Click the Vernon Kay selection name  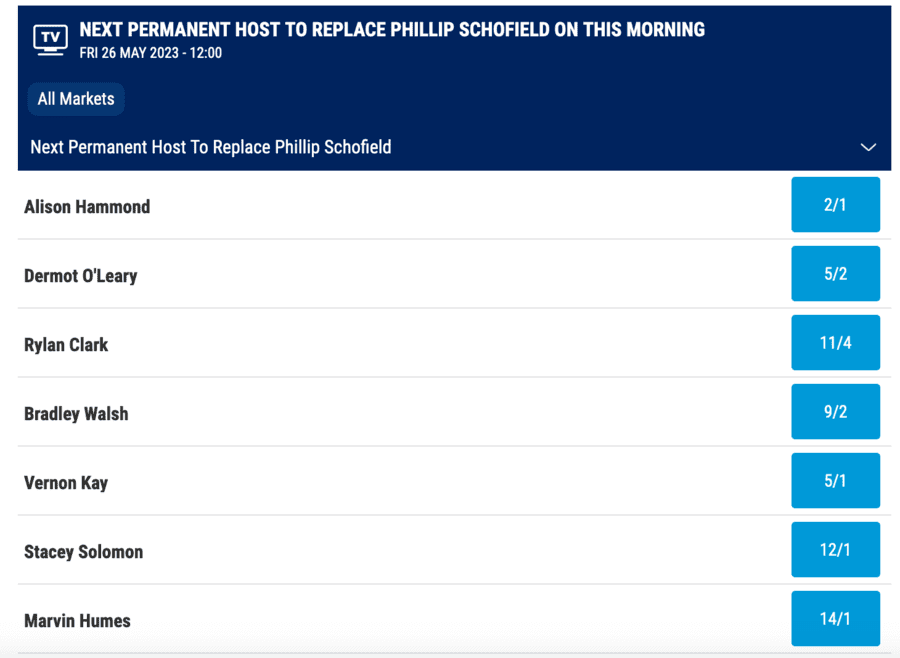65,481
